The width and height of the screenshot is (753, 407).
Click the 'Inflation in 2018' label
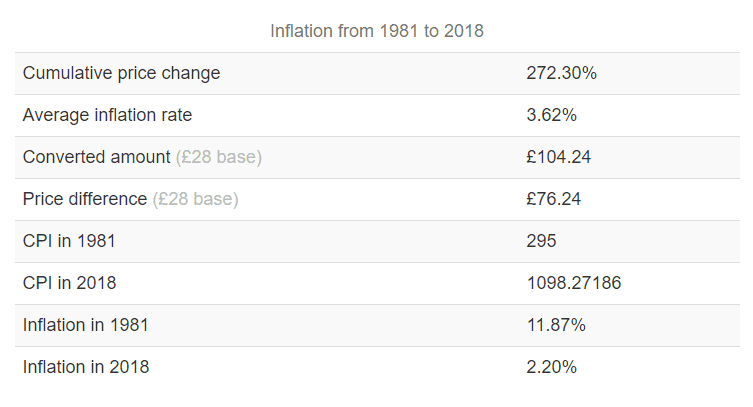coord(86,367)
